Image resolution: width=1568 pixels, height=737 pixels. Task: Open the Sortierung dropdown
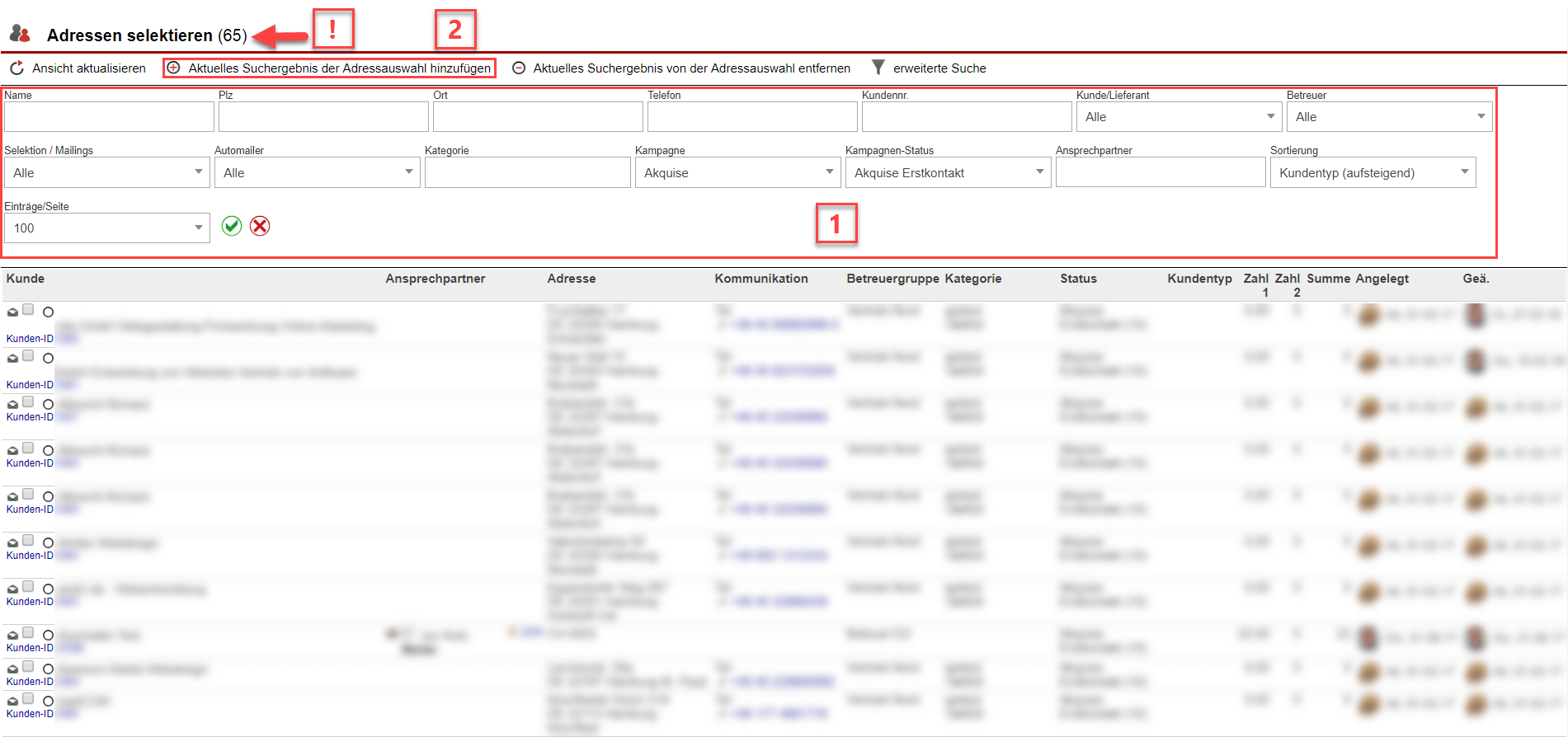[1373, 172]
